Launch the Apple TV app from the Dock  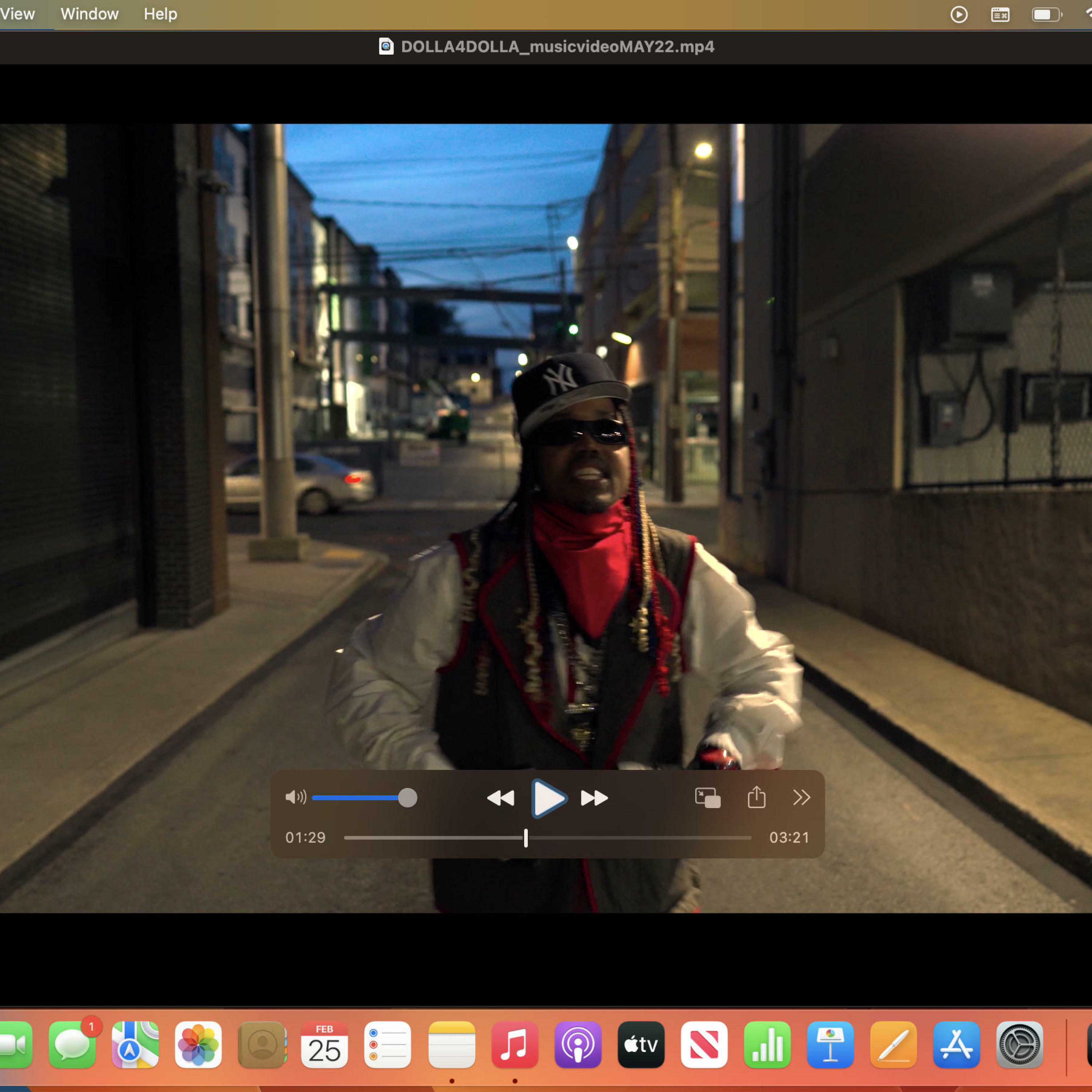coord(641,1045)
